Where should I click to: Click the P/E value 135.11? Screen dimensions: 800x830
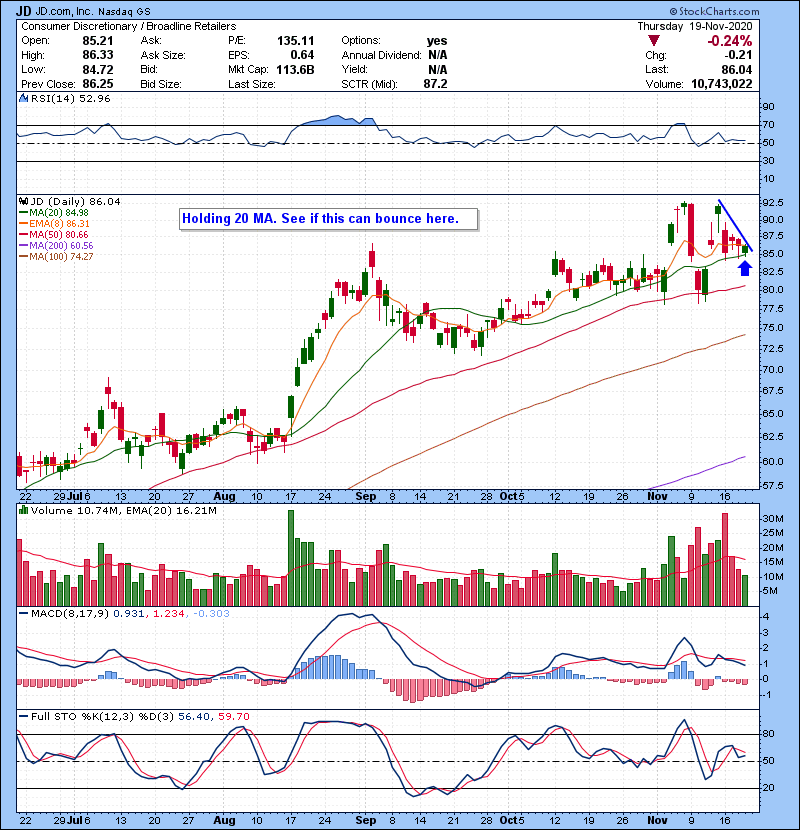(295, 41)
